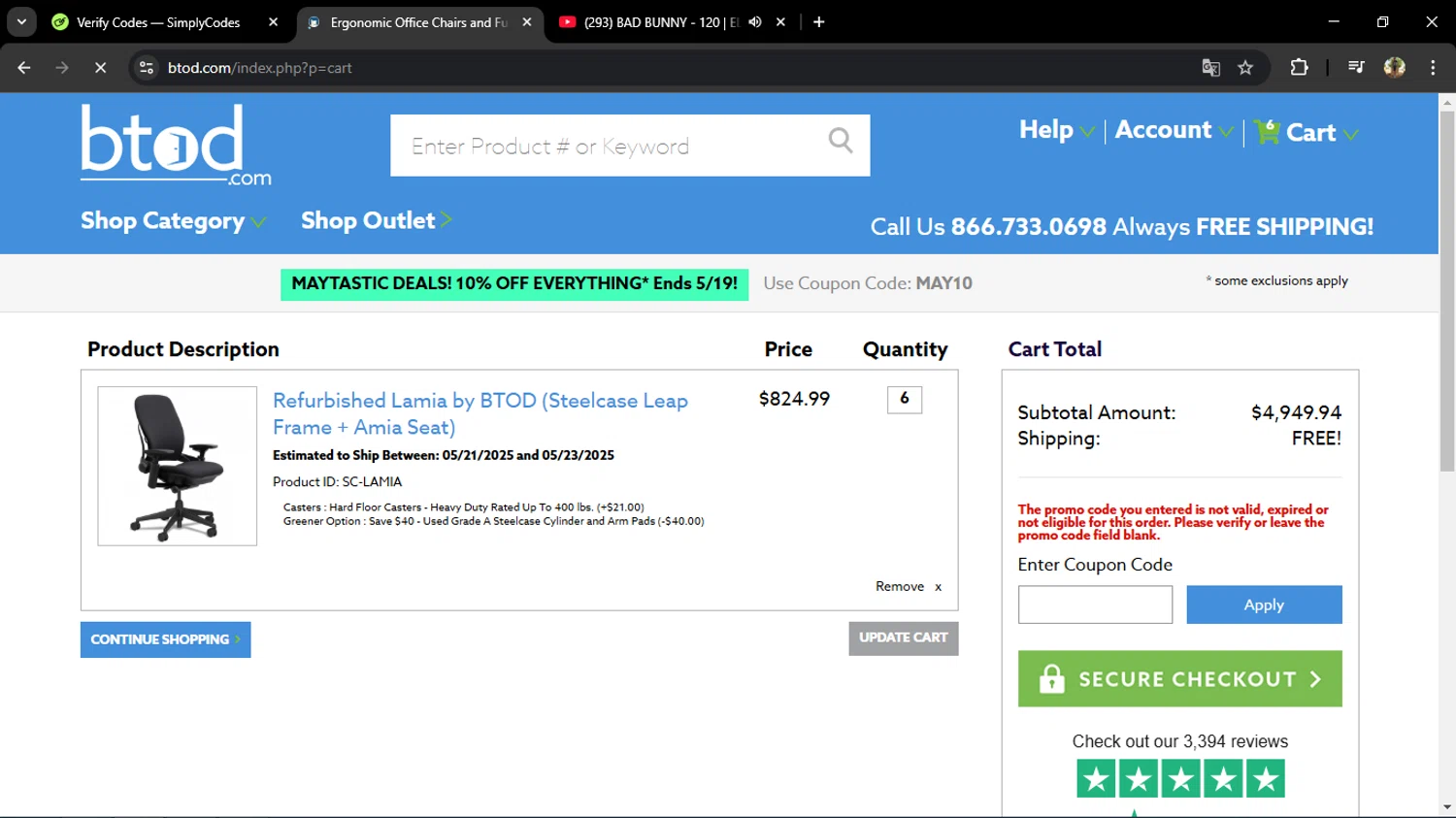
Task: Click the MAY10 coupon code text
Action: (x=943, y=283)
